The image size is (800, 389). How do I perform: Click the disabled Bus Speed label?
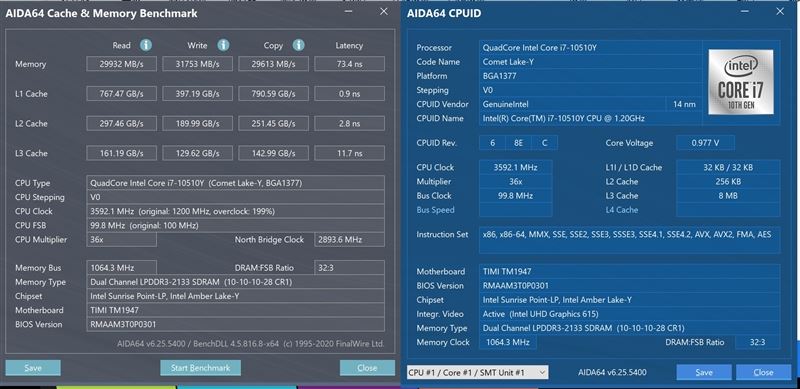[x=435, y=210]
